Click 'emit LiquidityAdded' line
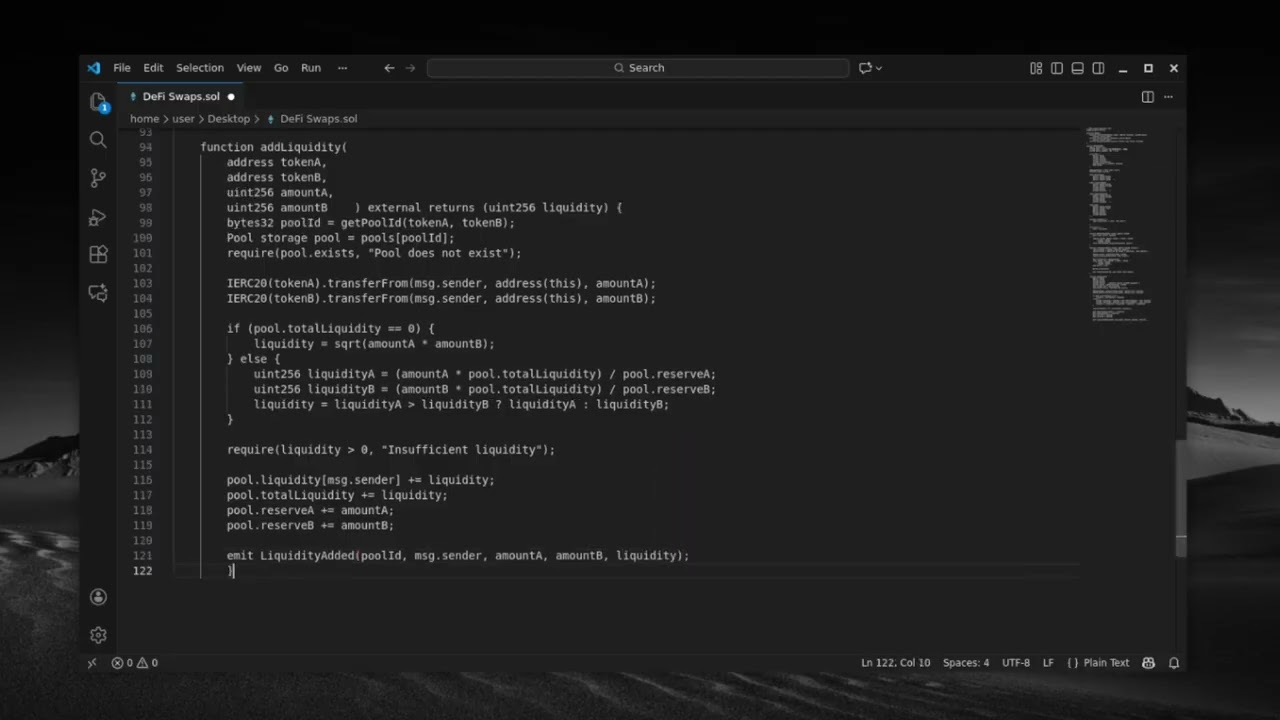 coord(458,556)
